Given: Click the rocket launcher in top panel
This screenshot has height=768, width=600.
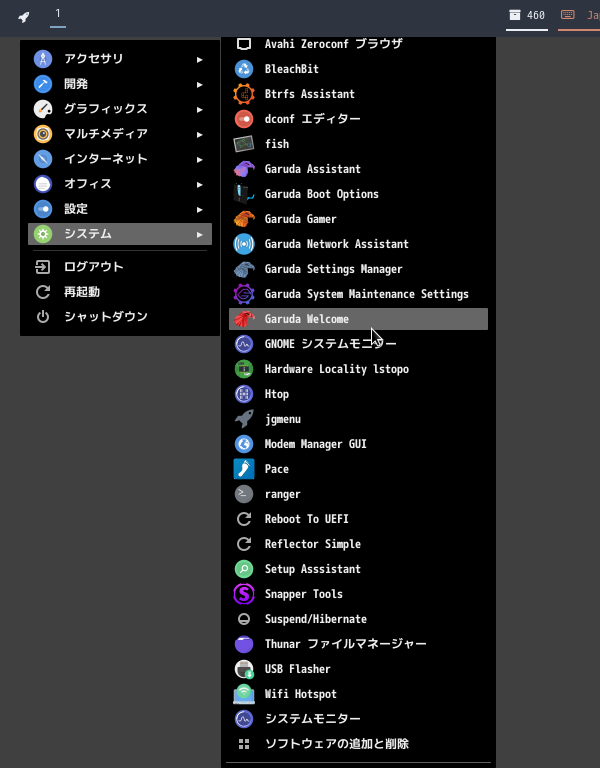Looking at the screenshot, I should pyautogui.click(x=24, y=18).
